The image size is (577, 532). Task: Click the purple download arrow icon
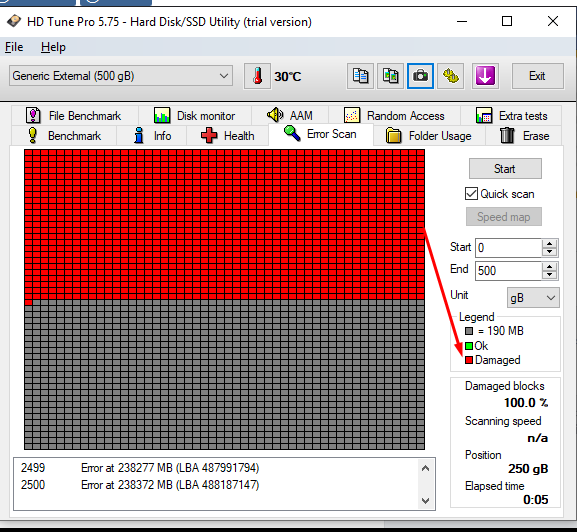[x=485, y=76]
